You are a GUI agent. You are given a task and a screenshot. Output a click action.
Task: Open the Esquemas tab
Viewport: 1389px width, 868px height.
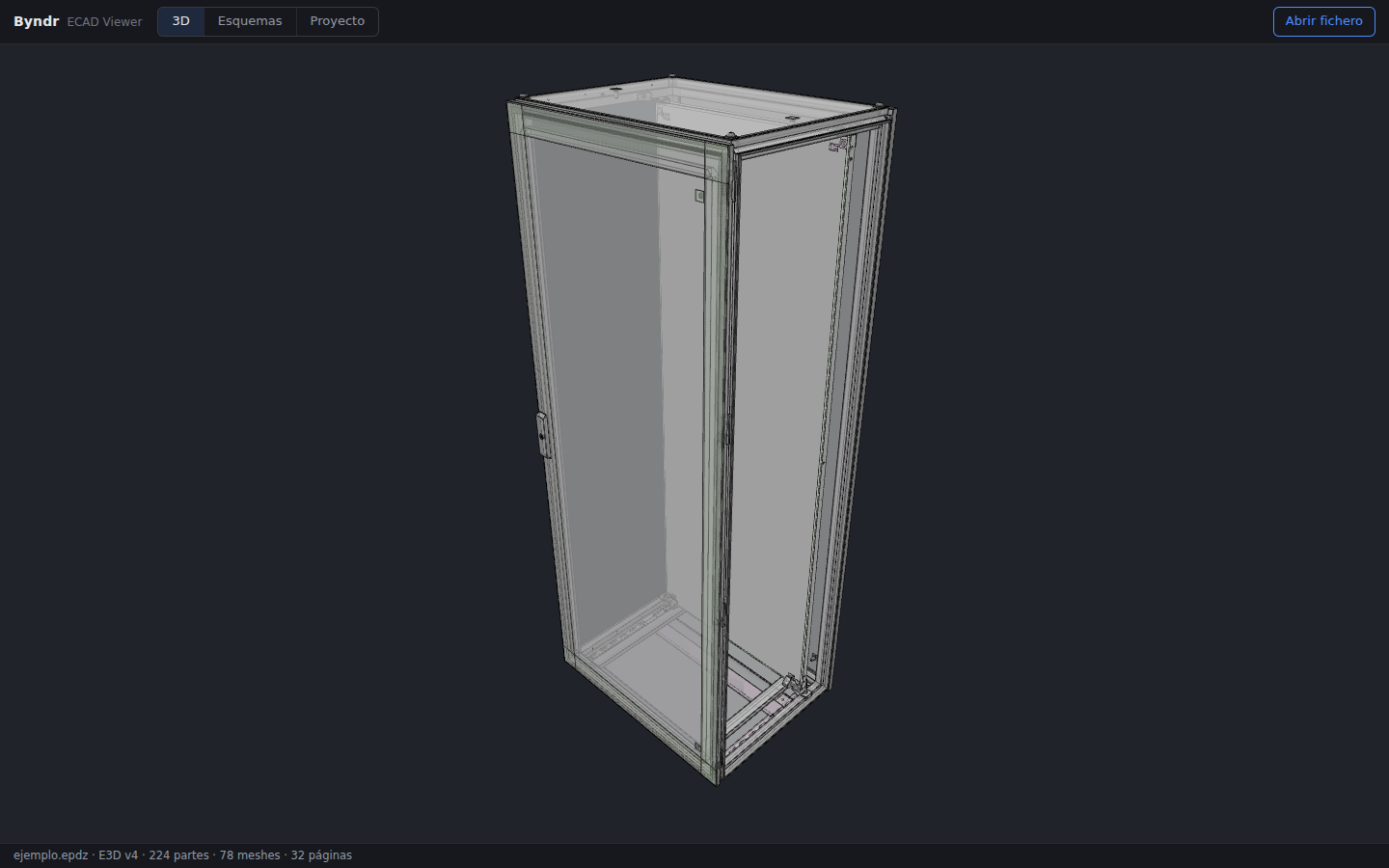coord(250,21)
